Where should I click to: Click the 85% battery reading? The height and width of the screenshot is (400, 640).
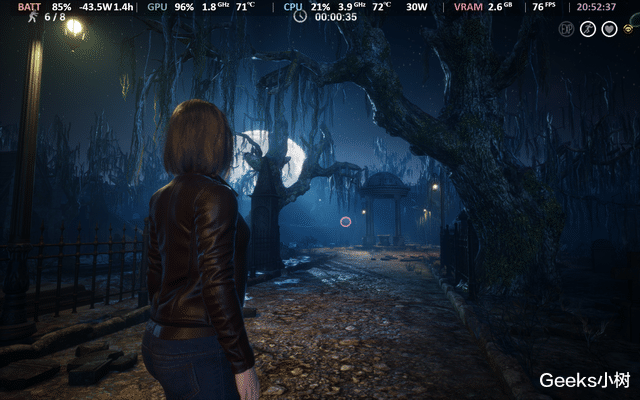pos(61,7)
